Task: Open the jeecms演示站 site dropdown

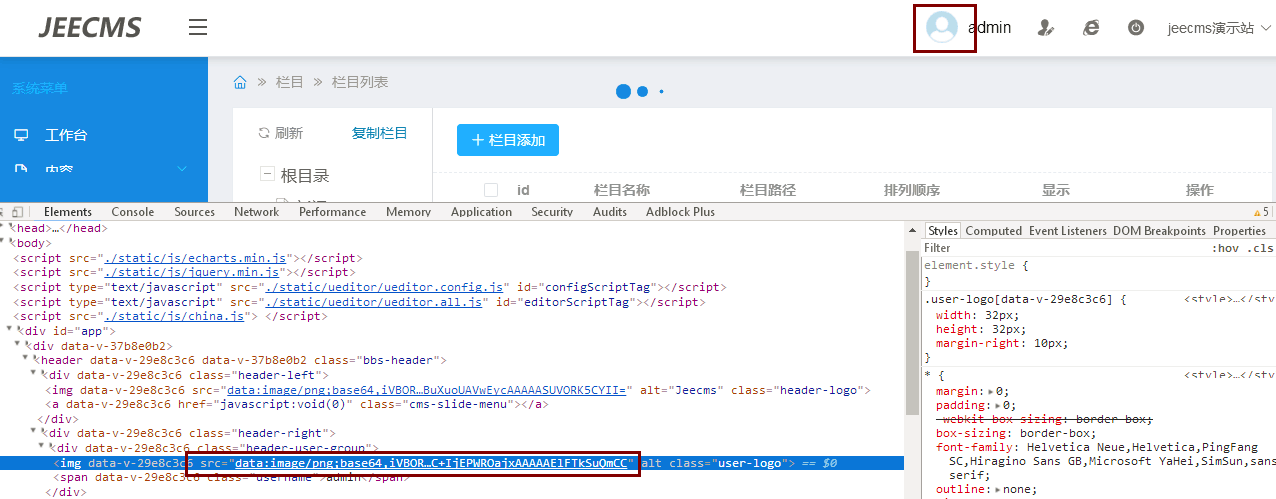Action: [x=1219, y=28]
